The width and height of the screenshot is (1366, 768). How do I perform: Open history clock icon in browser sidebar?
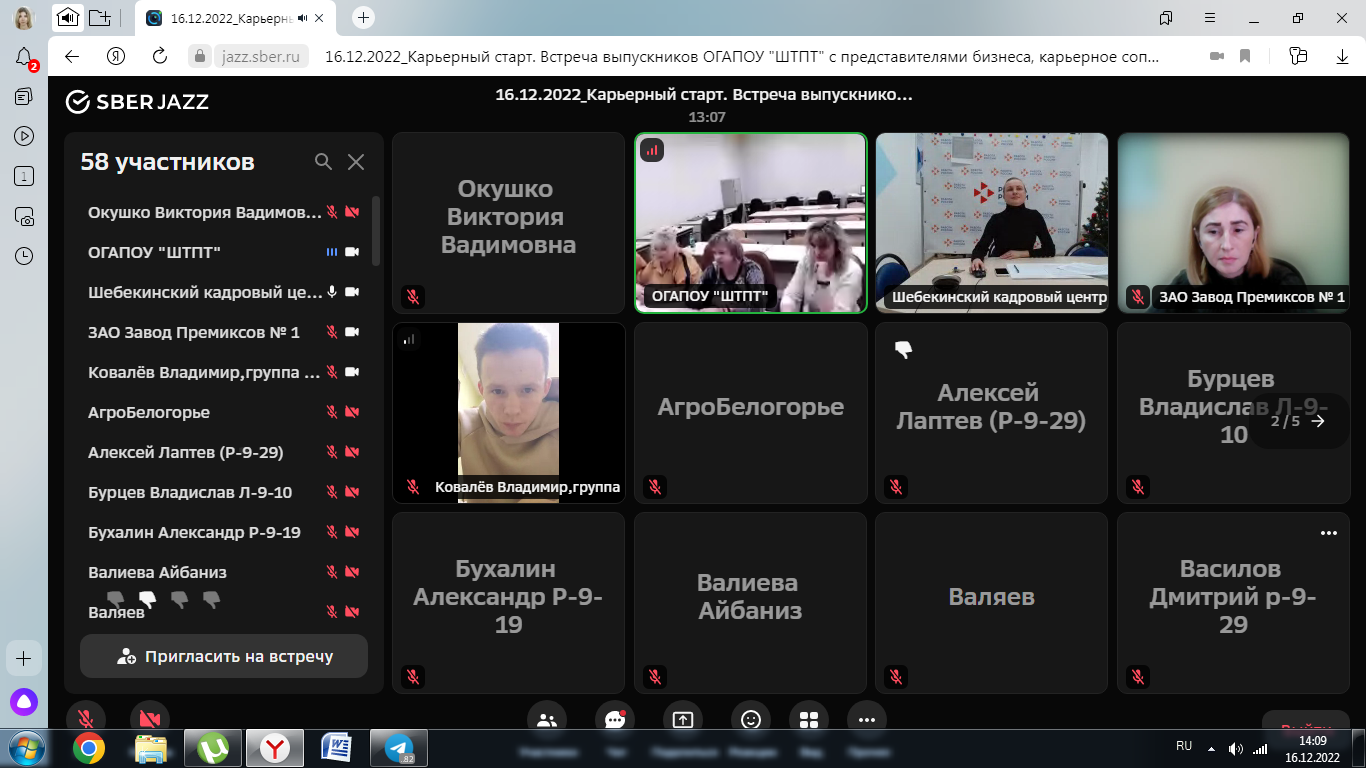coord(24,256)
